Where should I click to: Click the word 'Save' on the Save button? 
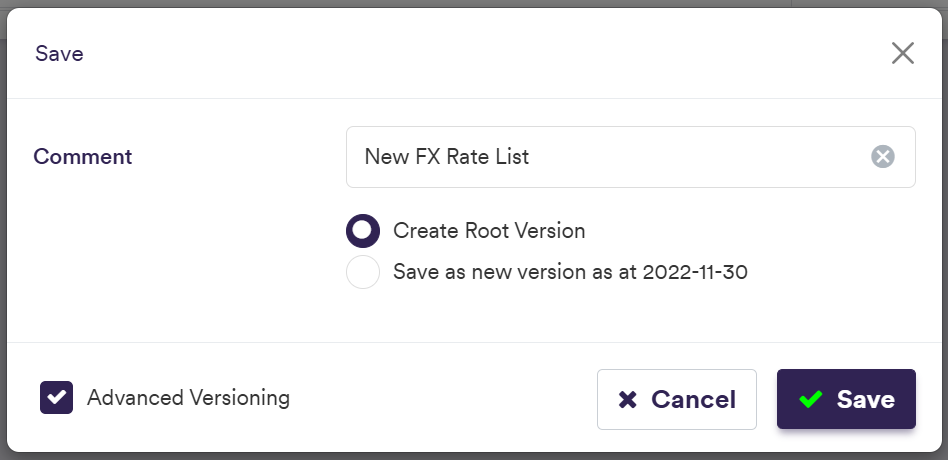click(865, 400)
